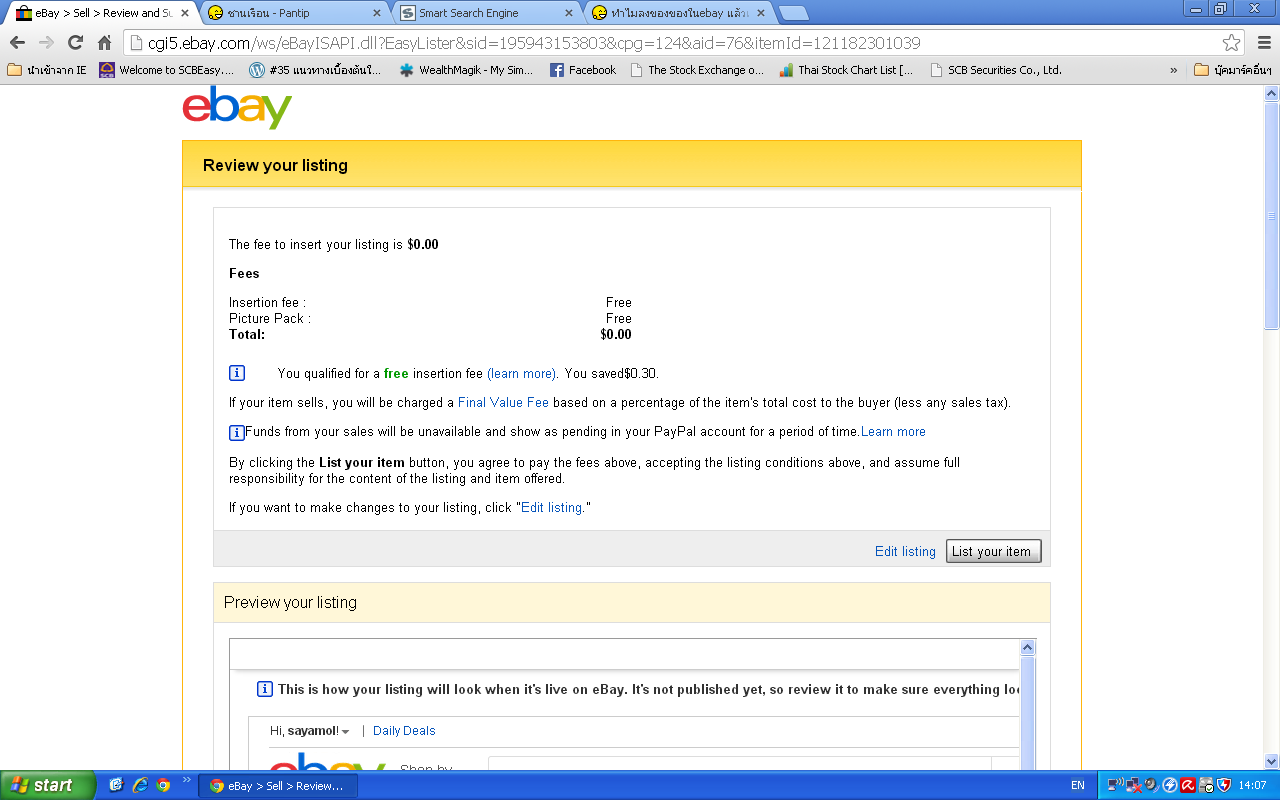Viewport: 1280px width, 800px height.
Task: Click the Insertion fee label
Action: point(267,303)
